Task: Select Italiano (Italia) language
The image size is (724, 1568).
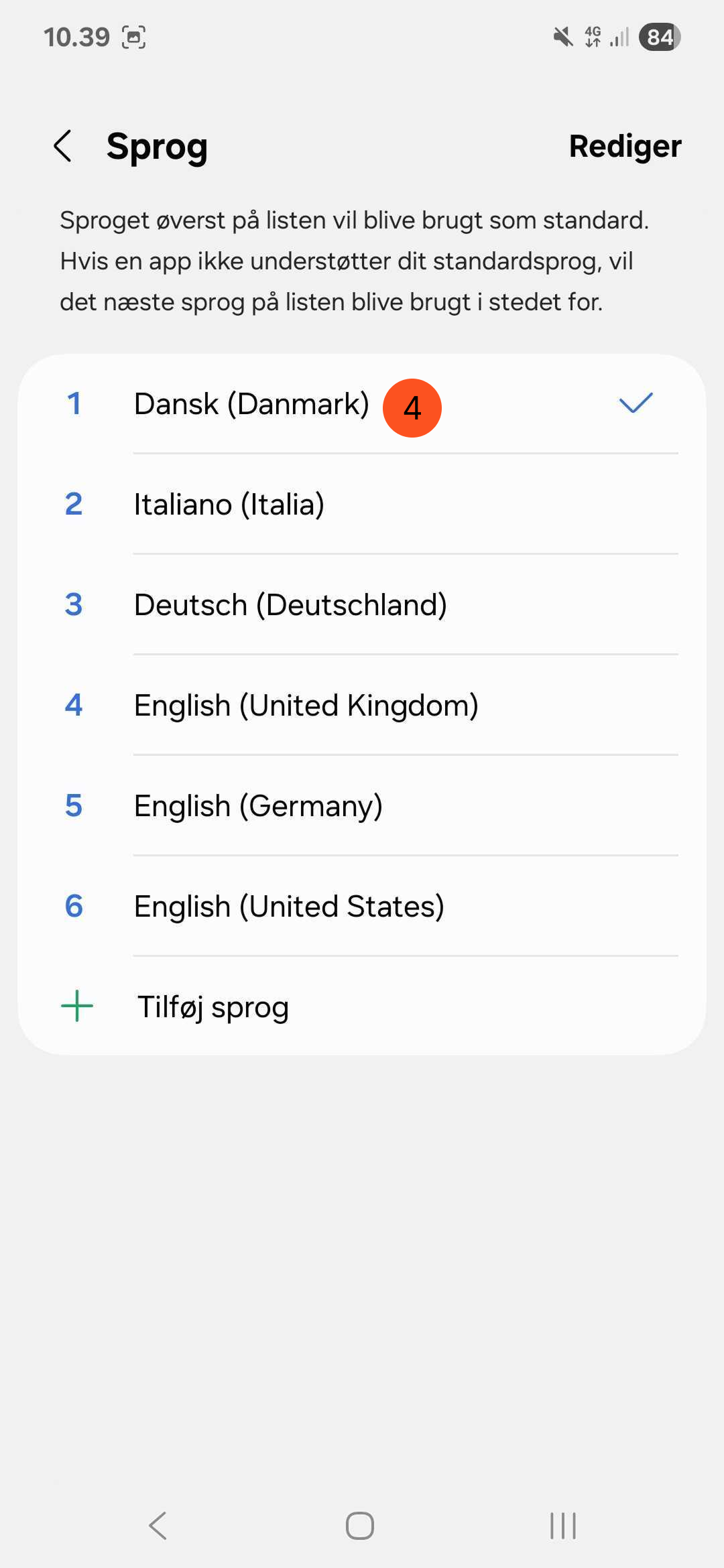Action: [x=229, y=505]
